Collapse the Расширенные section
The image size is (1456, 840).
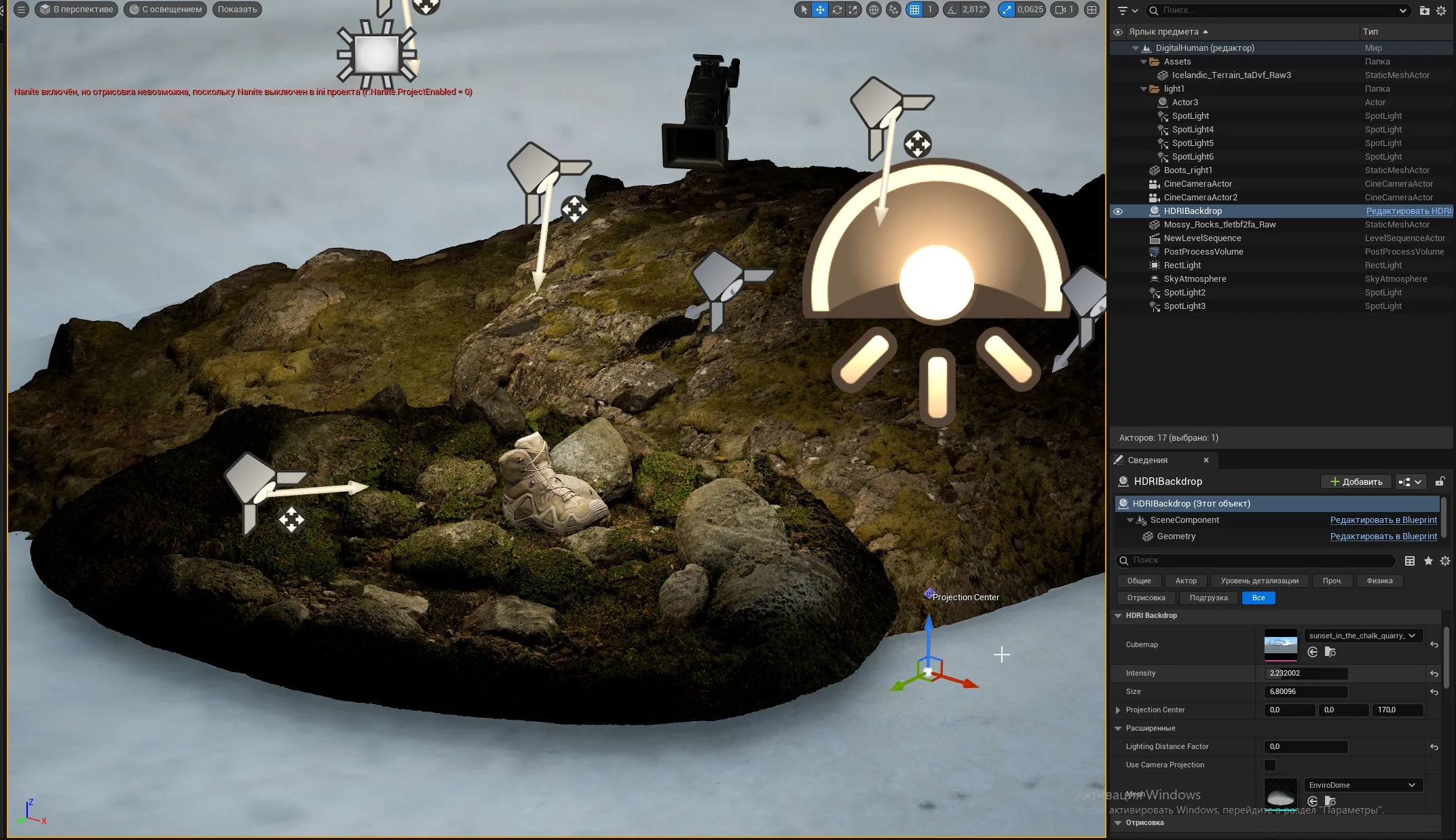coord(1118,729)
